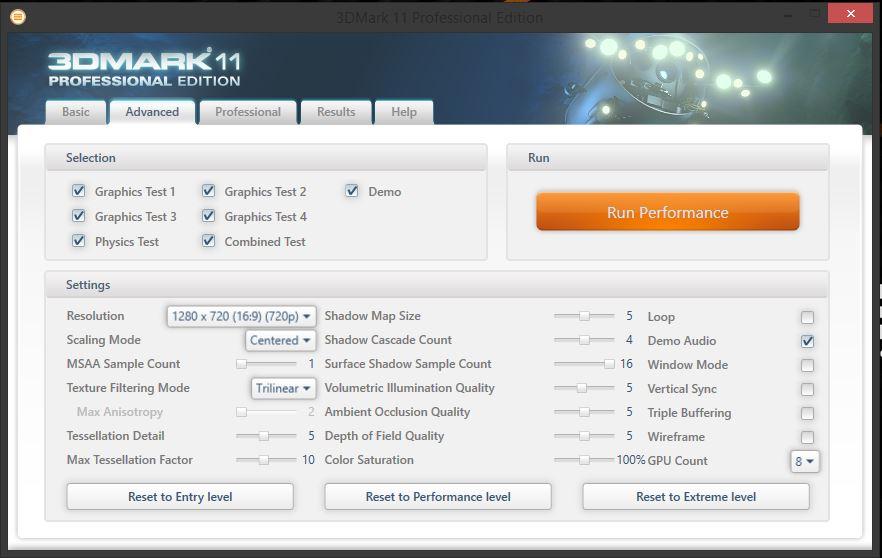Open the GPU Count dropdown
This screenshot has width=882, height=558.
tap(805, 461)
